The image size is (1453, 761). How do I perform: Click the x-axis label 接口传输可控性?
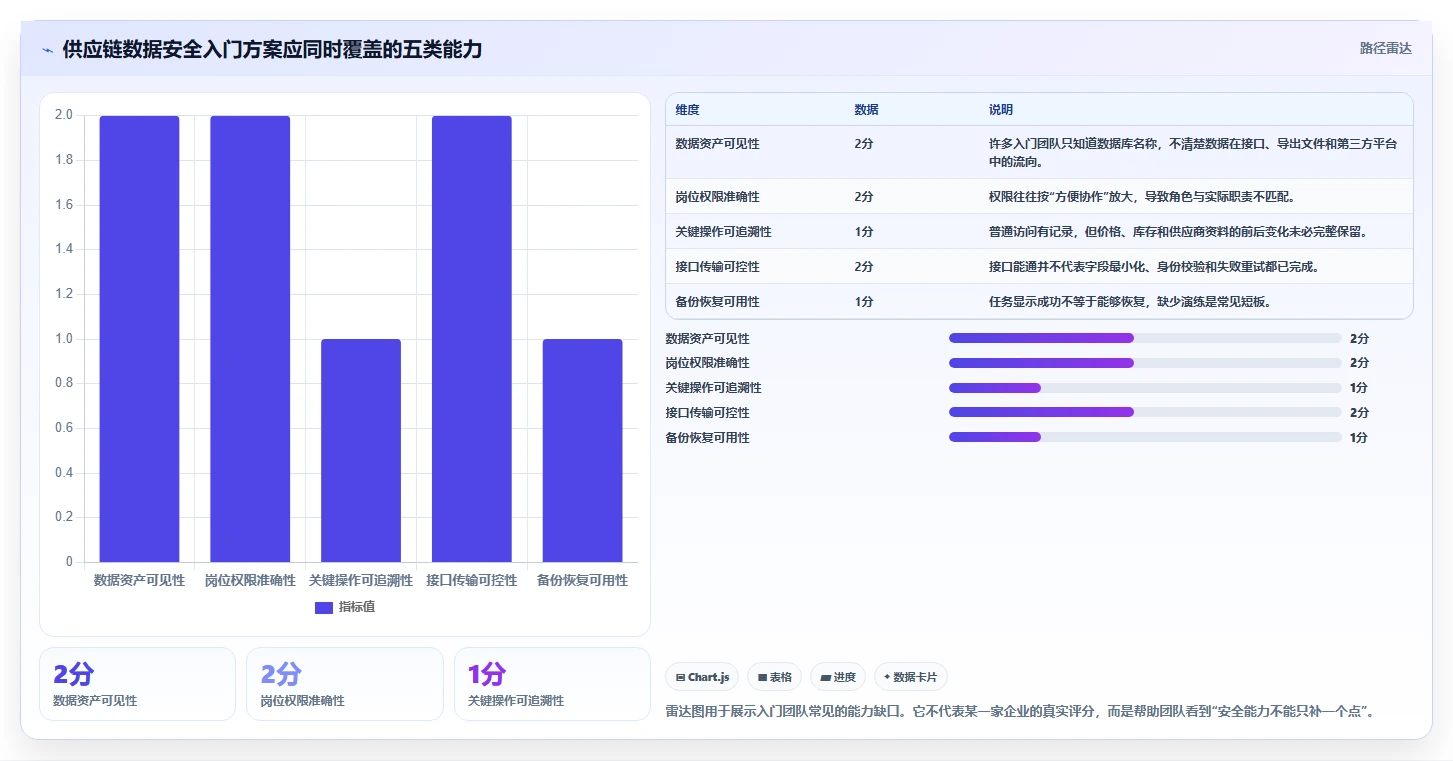pyautogui.click(x=472, y=580)
